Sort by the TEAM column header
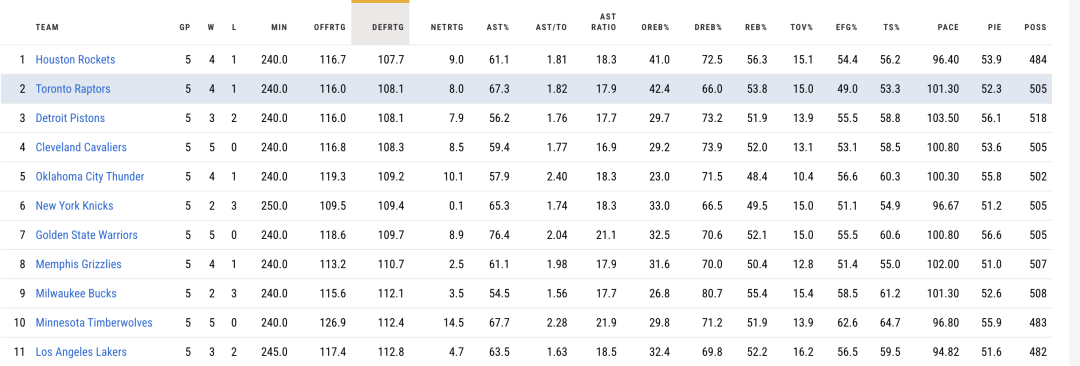The height and width of the screenshot is (366, 1080). [48, 28]
